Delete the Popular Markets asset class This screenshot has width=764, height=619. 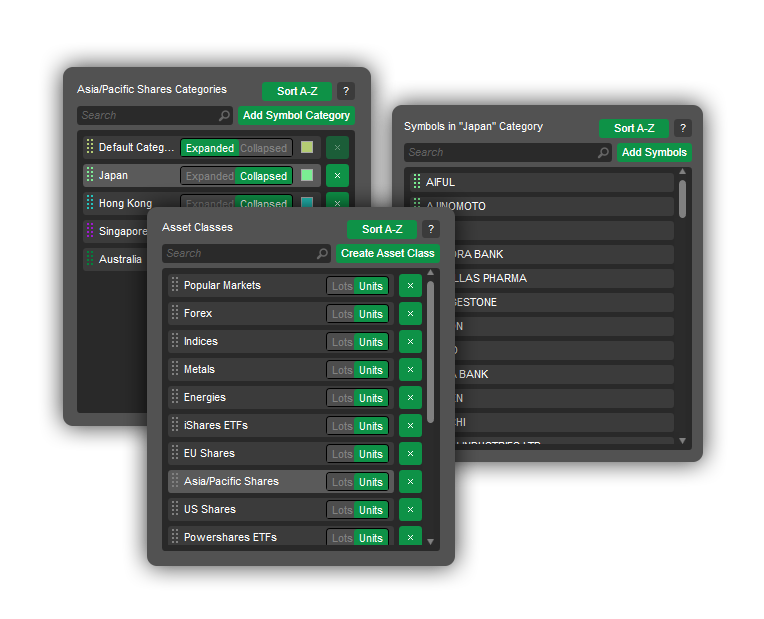(410, 286)
